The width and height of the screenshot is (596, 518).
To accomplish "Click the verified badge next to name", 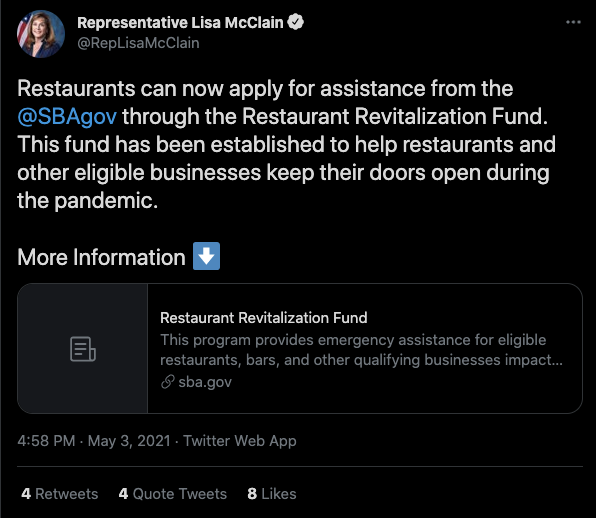I will 295,22.
